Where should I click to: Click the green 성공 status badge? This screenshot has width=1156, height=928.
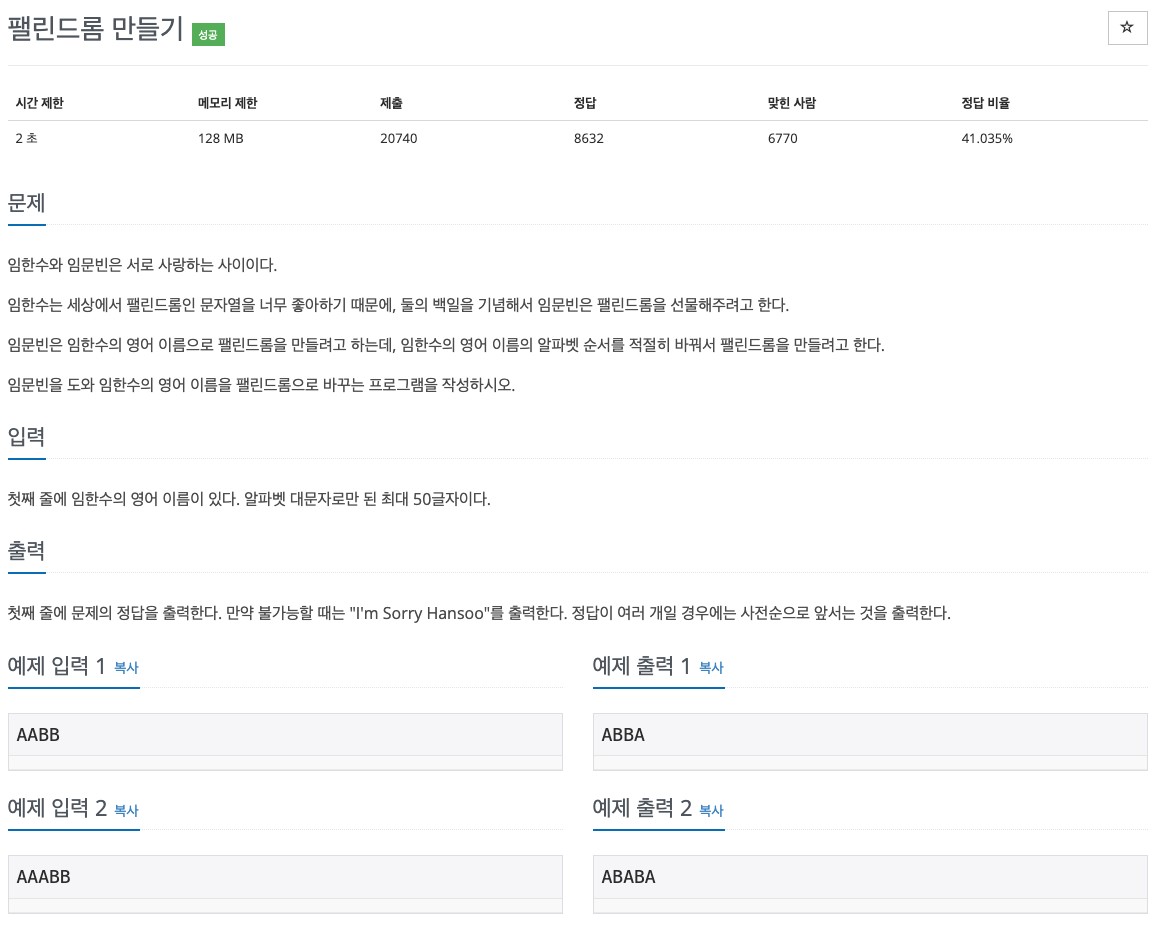(208, 35)
